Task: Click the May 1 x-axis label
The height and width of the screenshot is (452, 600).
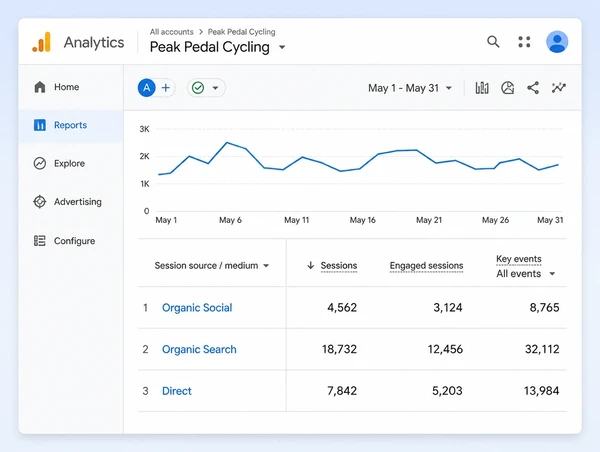Action: [x=166, y=220]
